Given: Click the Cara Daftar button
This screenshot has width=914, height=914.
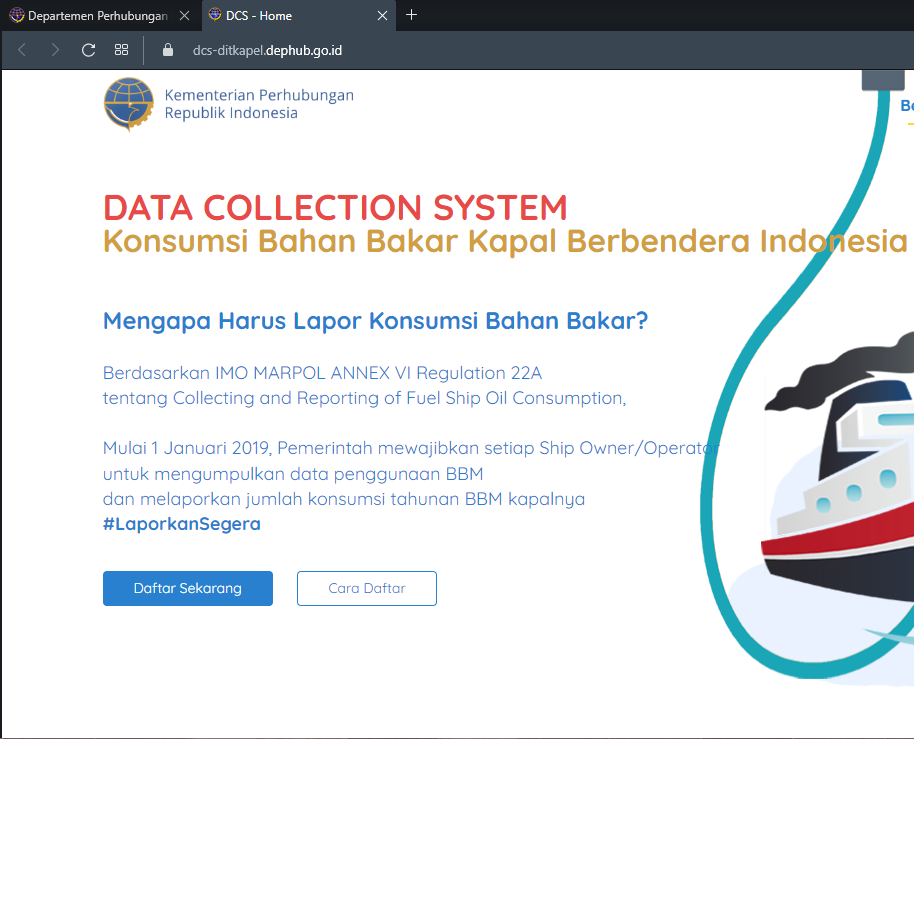Looking at the screenshot, I should pos(366,588).
